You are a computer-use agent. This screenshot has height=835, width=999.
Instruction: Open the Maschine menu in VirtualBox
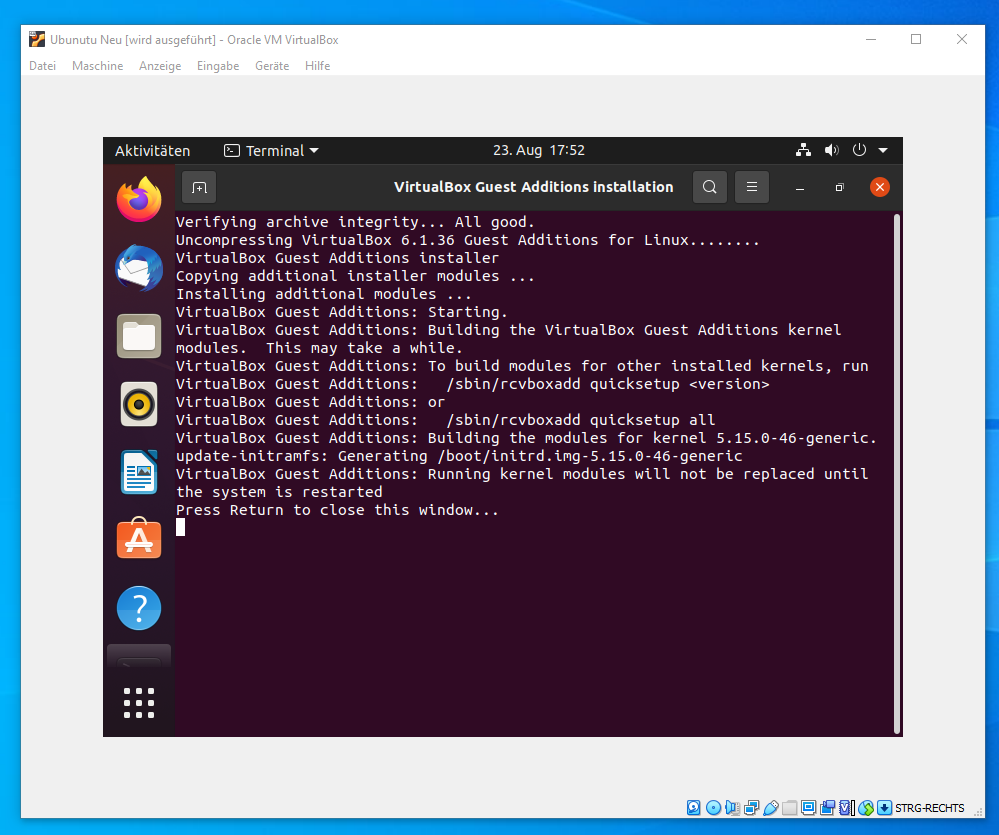(x=97, y=66)
